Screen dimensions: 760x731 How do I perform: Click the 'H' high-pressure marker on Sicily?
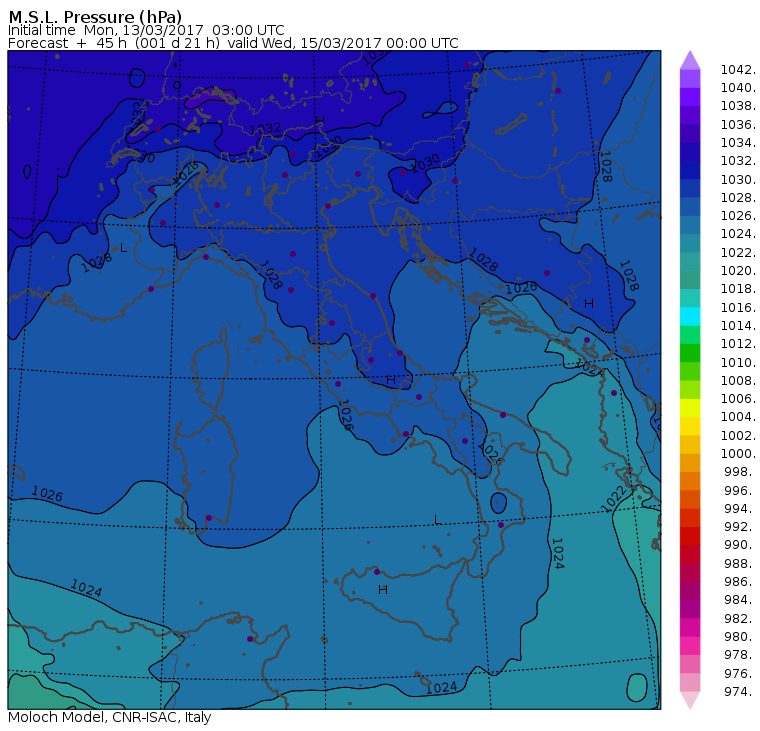coord(383,590)
